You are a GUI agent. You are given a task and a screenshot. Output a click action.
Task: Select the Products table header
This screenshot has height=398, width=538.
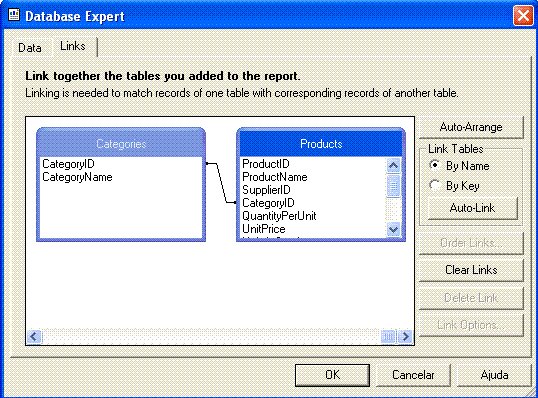321,144
